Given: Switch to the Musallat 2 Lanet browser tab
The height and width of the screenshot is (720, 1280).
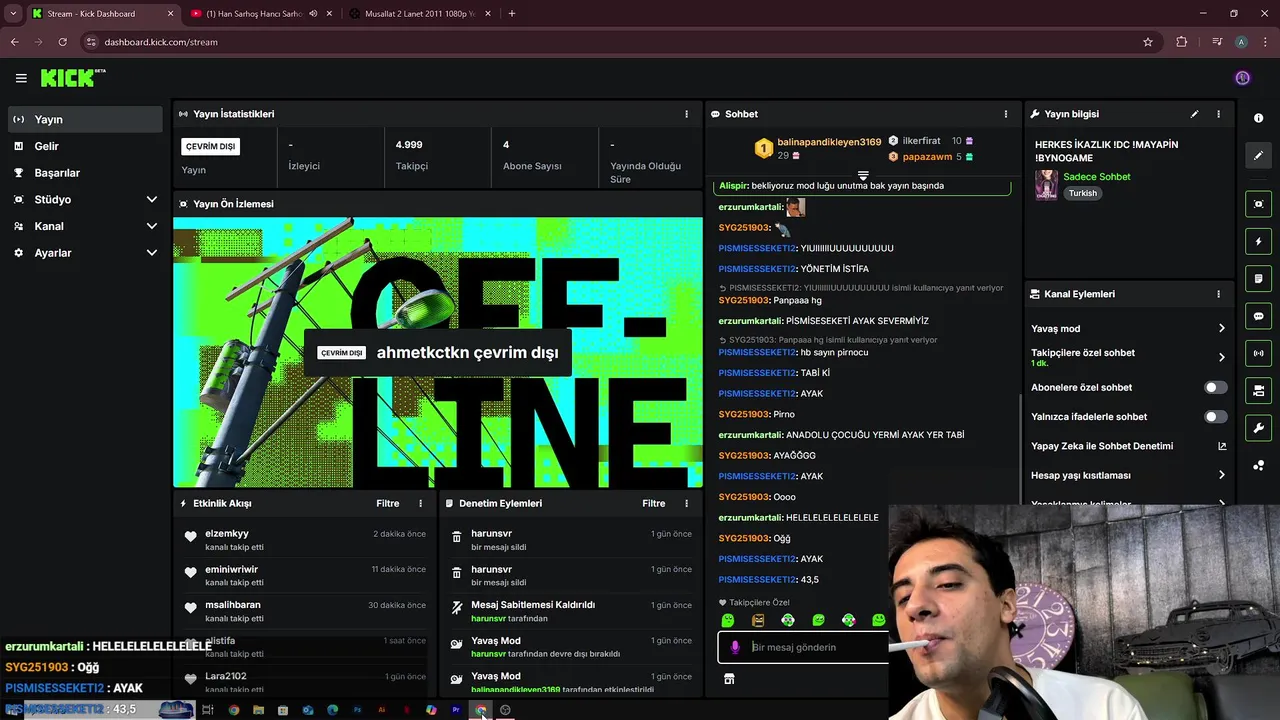Looking at the screenshot, I should click(419, 14).
